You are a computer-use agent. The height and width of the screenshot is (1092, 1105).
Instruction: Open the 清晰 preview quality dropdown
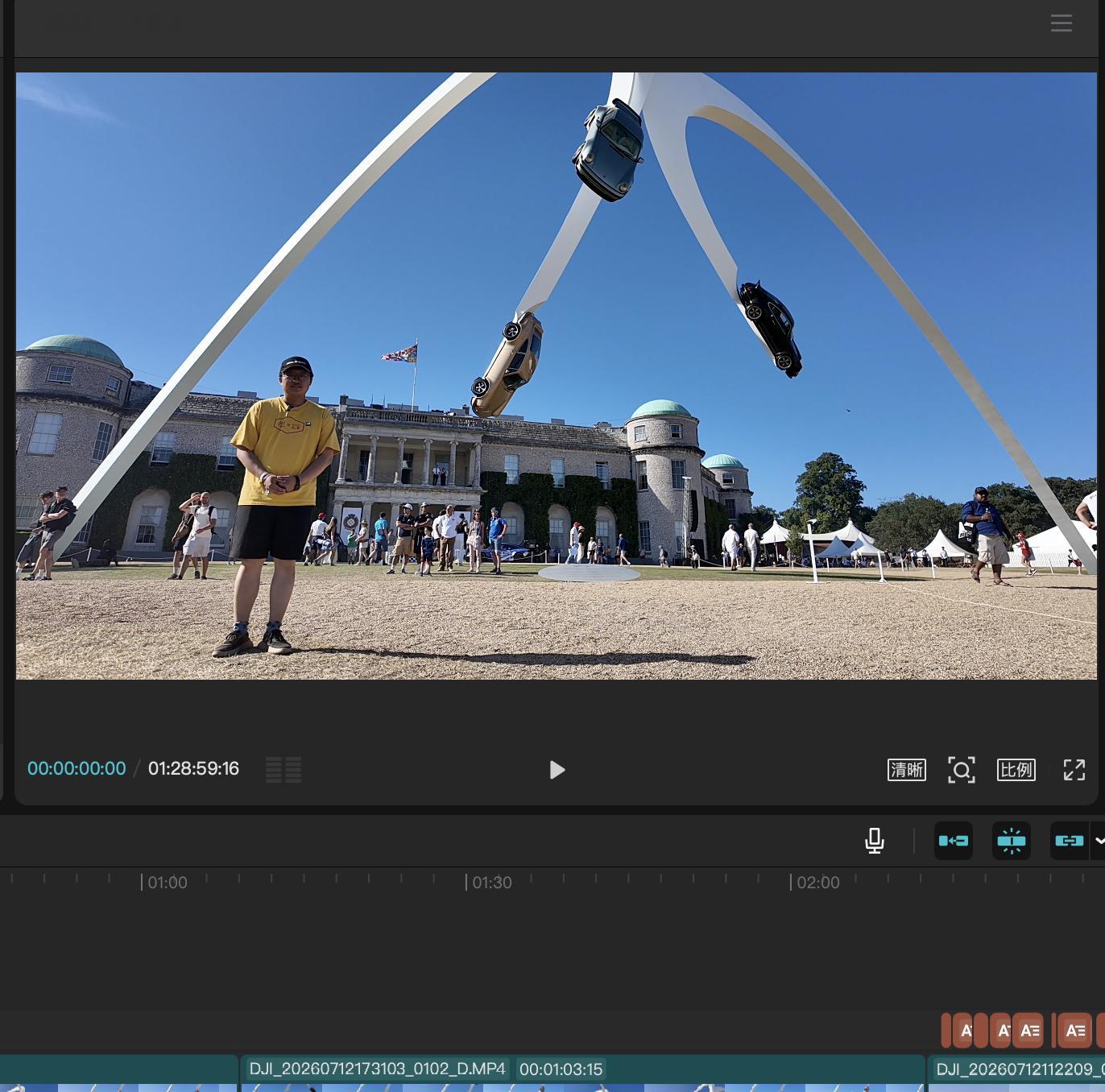[906, 770]
